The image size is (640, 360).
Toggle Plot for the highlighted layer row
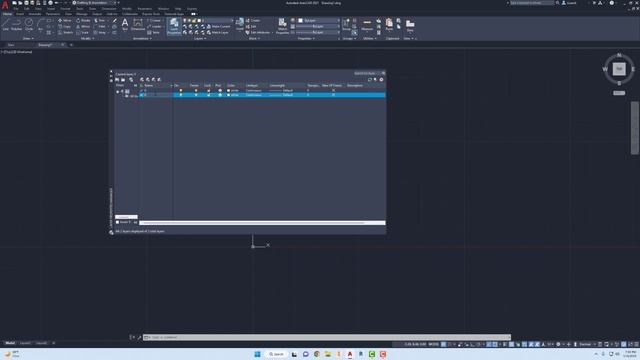tap(220, 95)
